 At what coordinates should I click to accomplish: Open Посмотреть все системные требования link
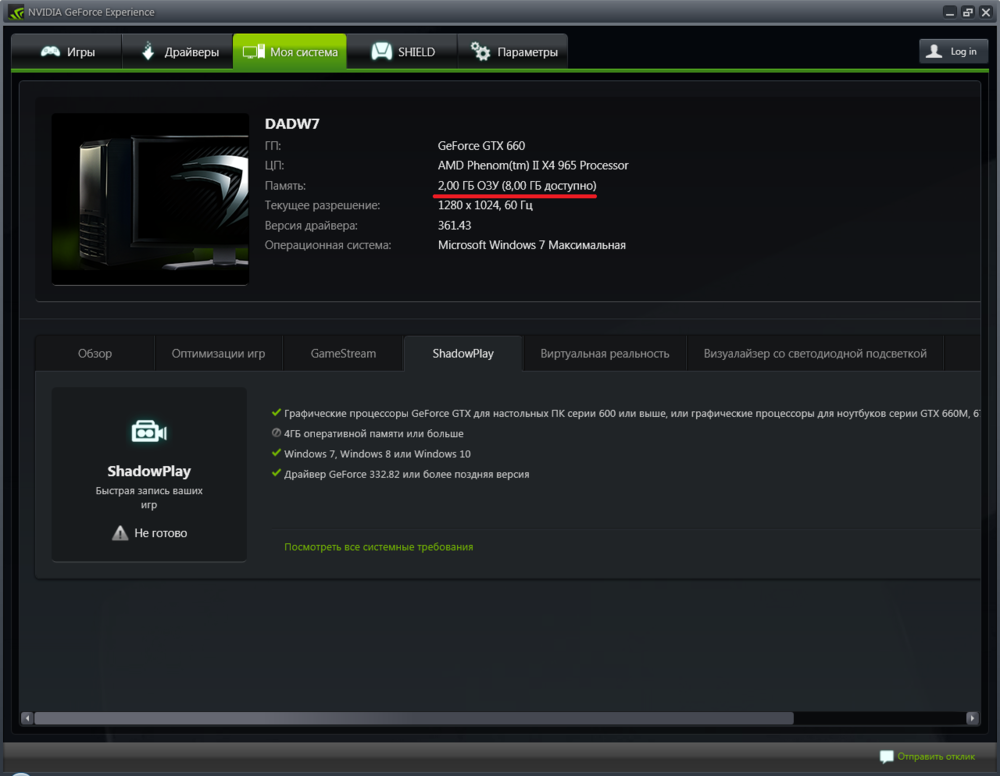pyautogui.click(x=379, y=546)
